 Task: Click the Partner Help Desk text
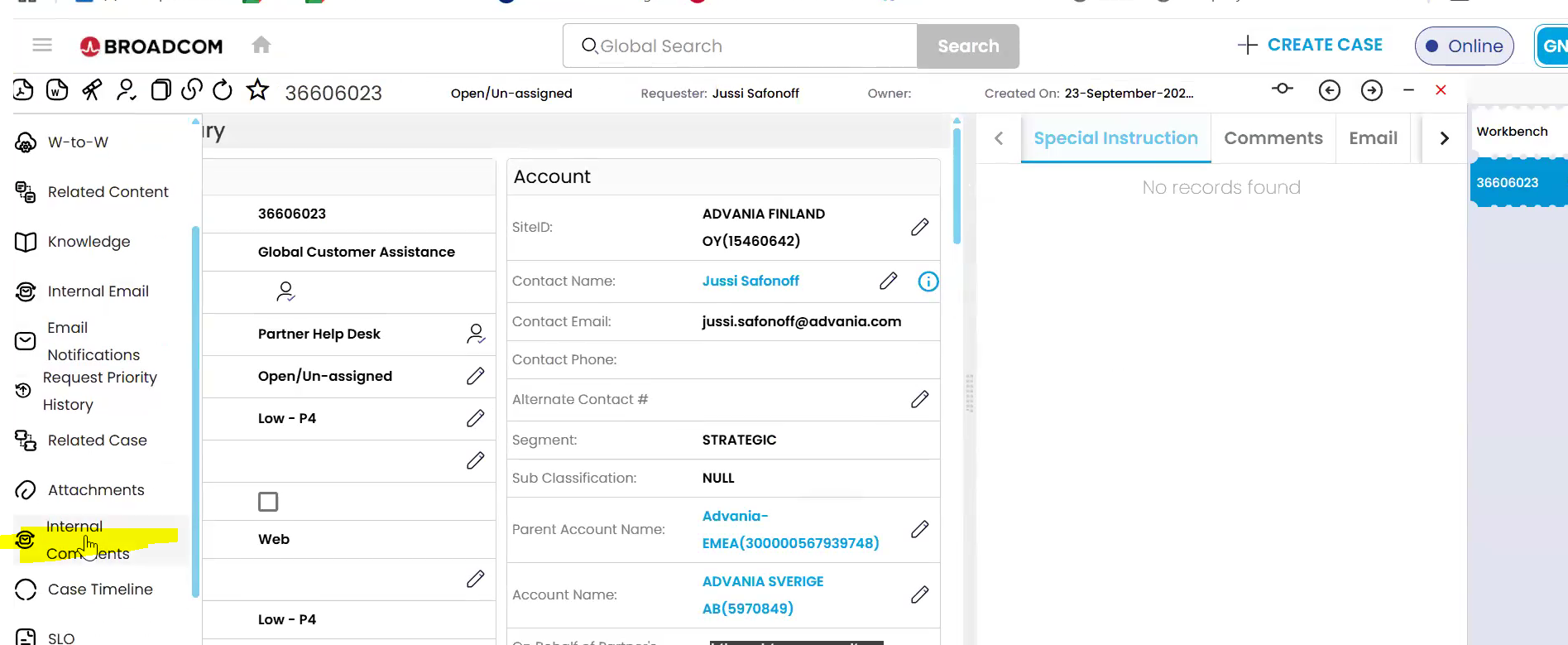tap(319, 334)
